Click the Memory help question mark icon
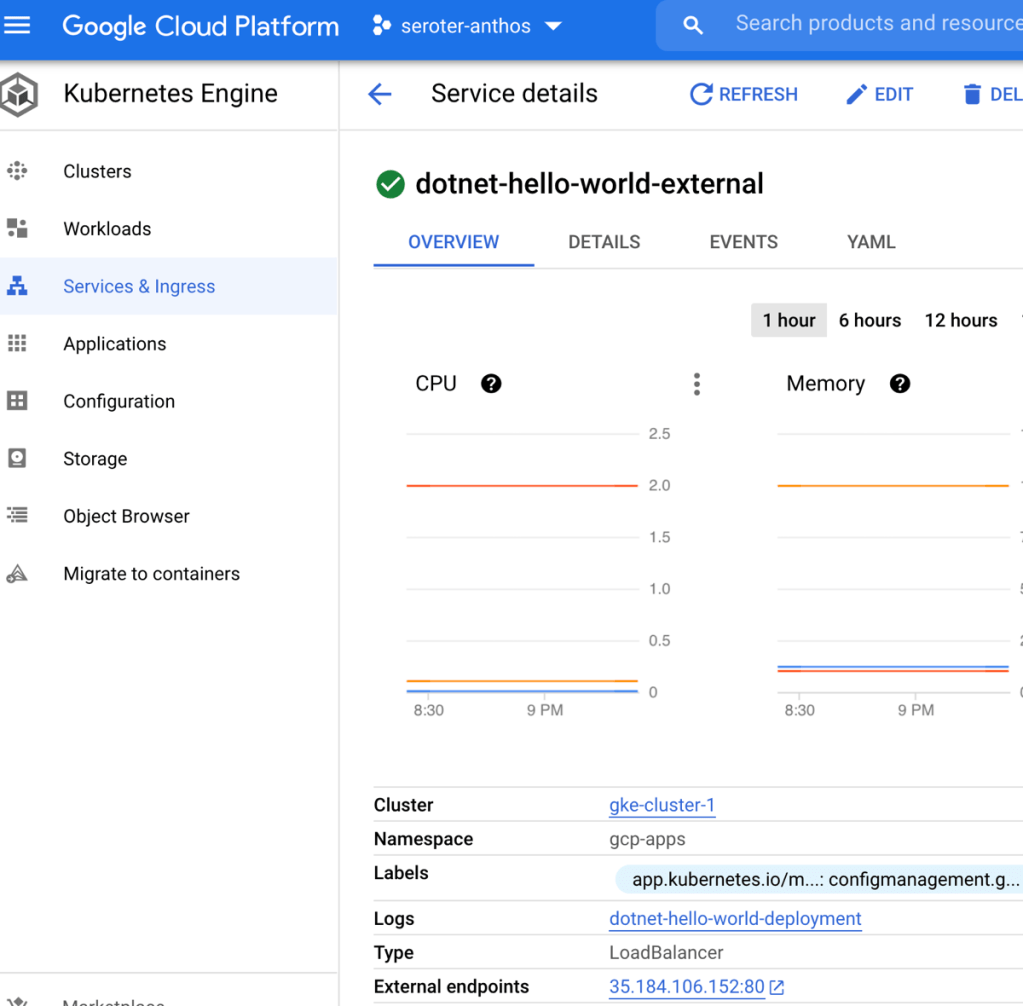This screenshot has width=1023, height=1006. click(900, 384)
